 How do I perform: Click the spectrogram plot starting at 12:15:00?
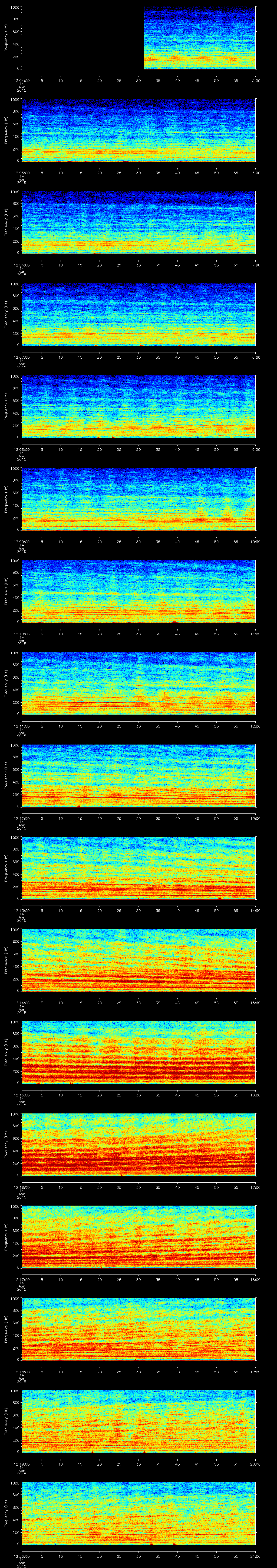point(139,1052)
